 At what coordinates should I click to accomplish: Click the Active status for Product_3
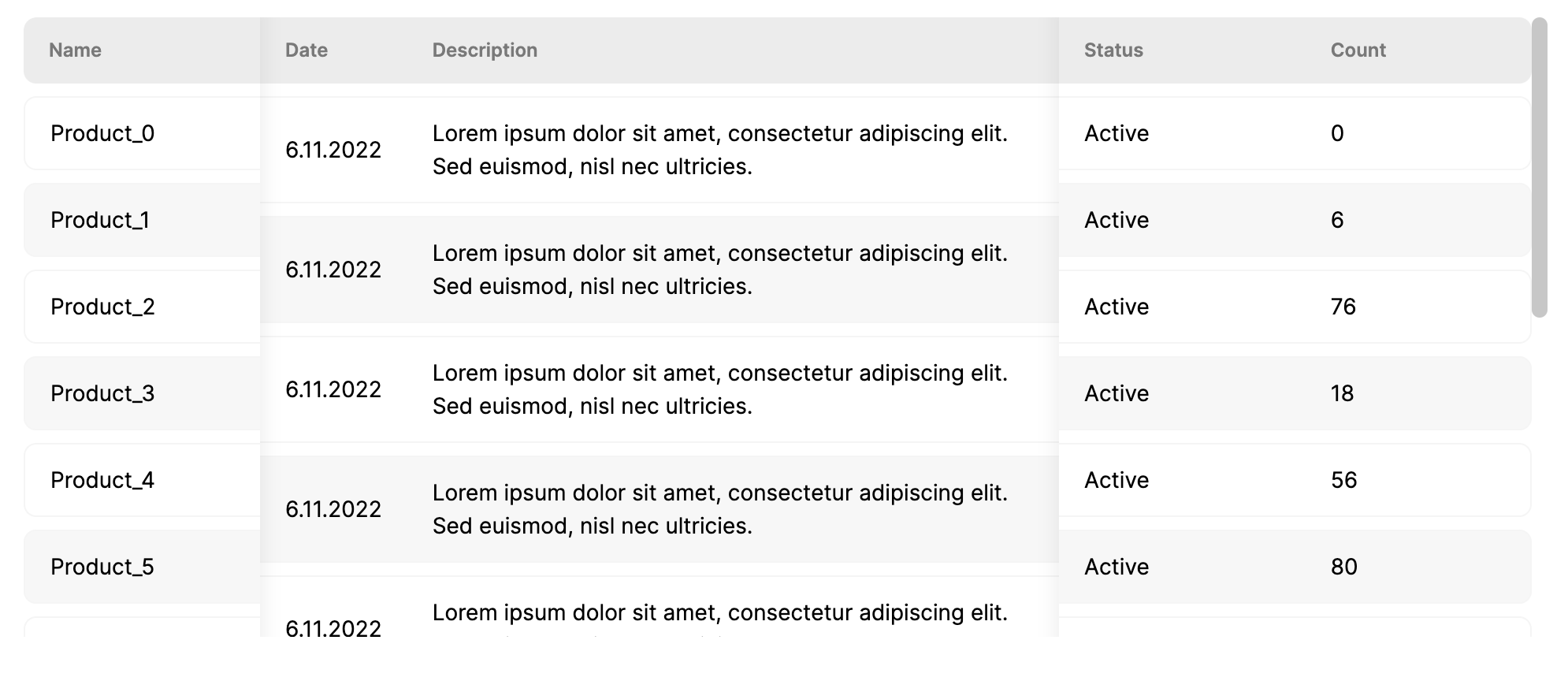[x=1117, y=393]
